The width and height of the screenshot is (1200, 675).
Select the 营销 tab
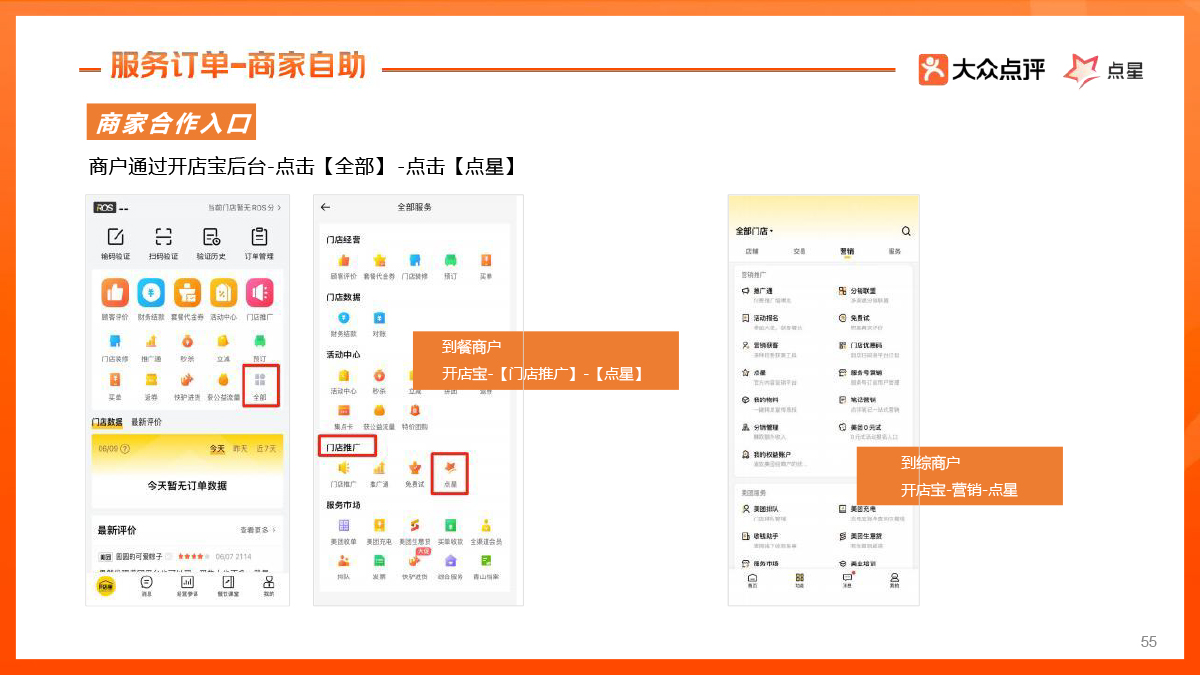click(847, 252)
